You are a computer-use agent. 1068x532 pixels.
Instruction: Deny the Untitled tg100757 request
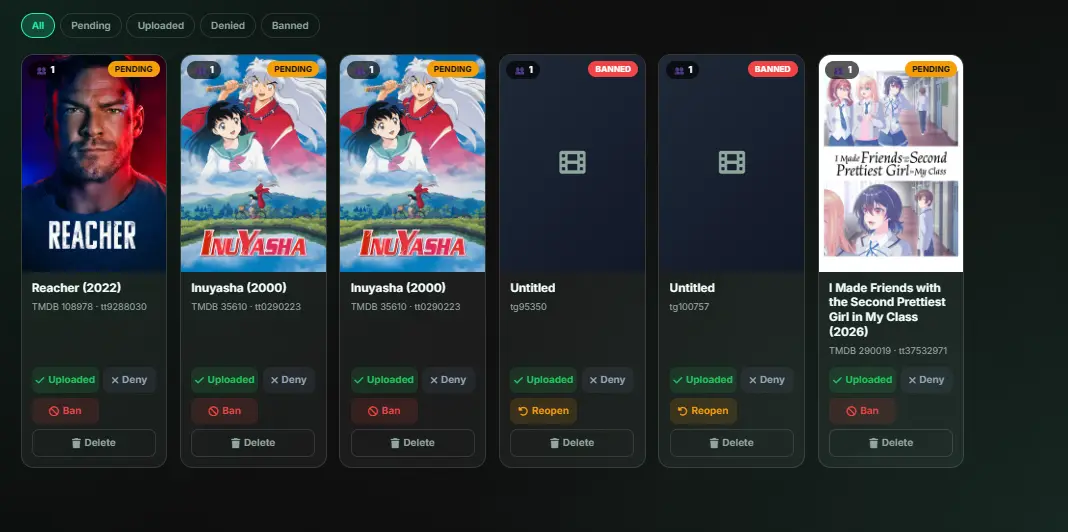coord(767,380)
